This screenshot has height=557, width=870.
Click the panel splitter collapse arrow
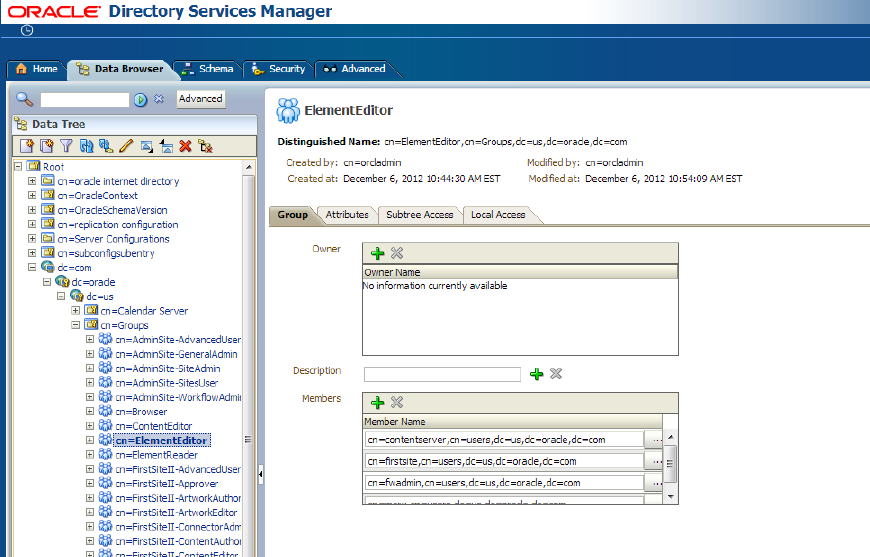[260, 474]
